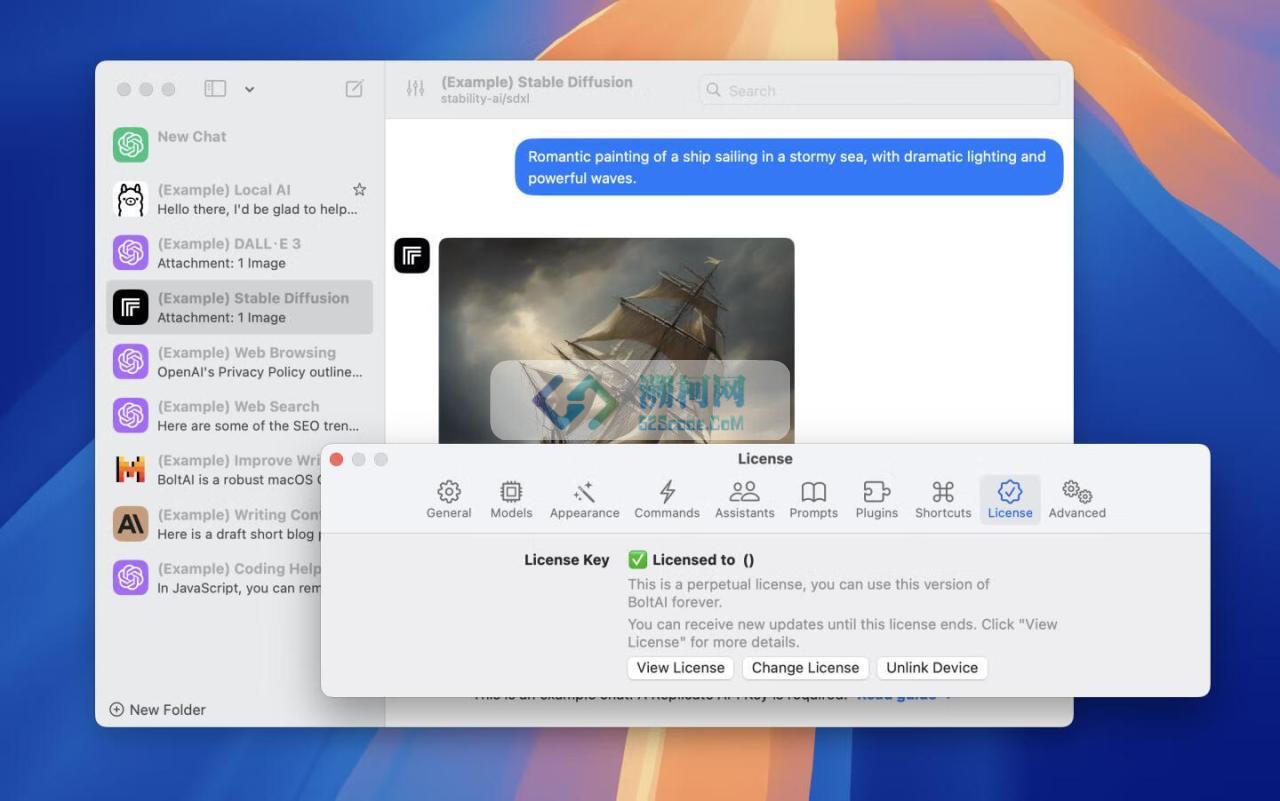Open the (Example) Web Browsing chat
1280x801 pixels.
[x=239, y=361]
